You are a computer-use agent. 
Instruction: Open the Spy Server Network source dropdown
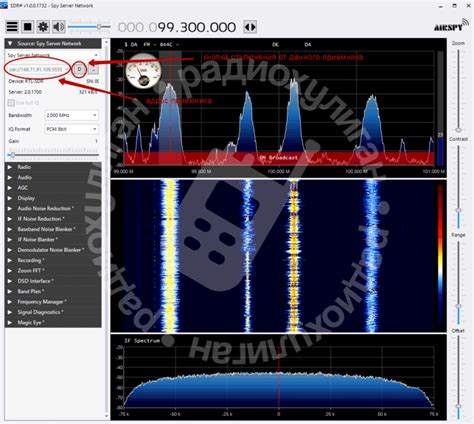53,55
